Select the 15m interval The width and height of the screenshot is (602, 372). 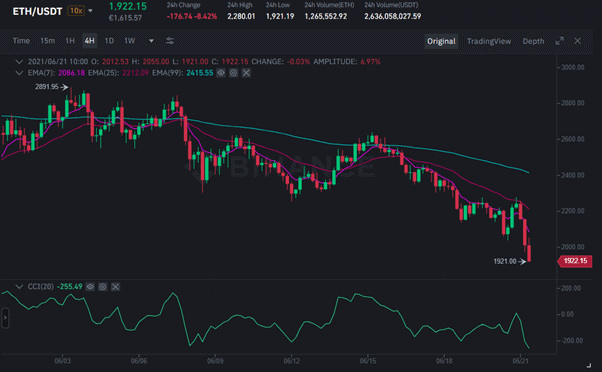48,41
